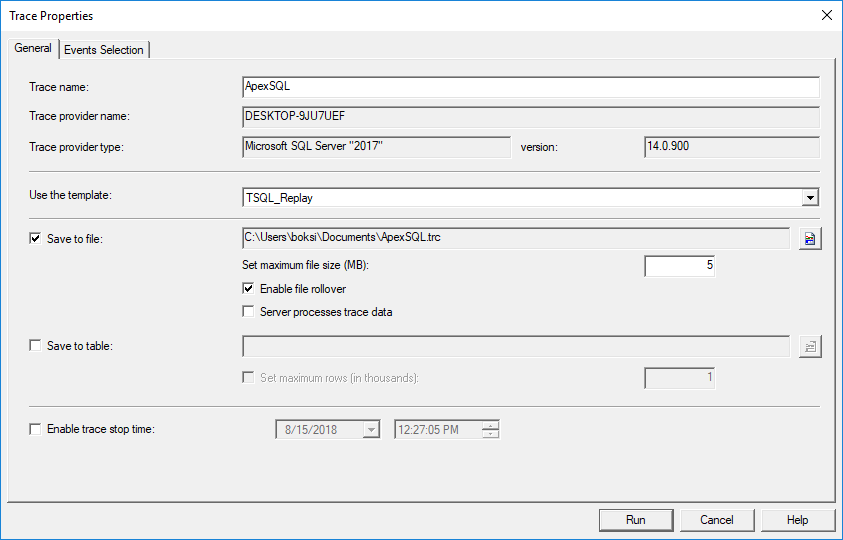
Task: Click the 'Trace name:' label
Action: (59, 87)
